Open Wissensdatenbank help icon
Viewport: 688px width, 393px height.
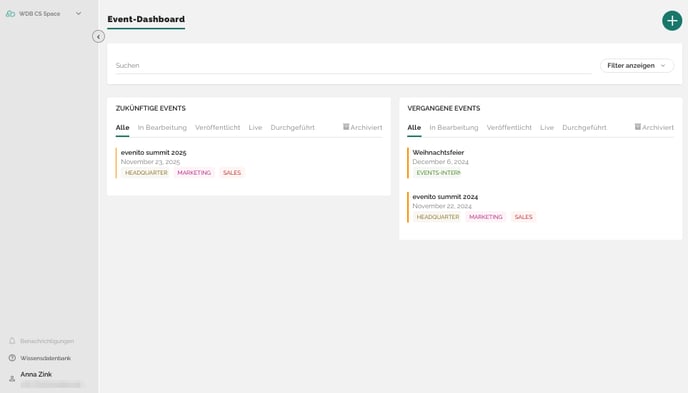12,358
